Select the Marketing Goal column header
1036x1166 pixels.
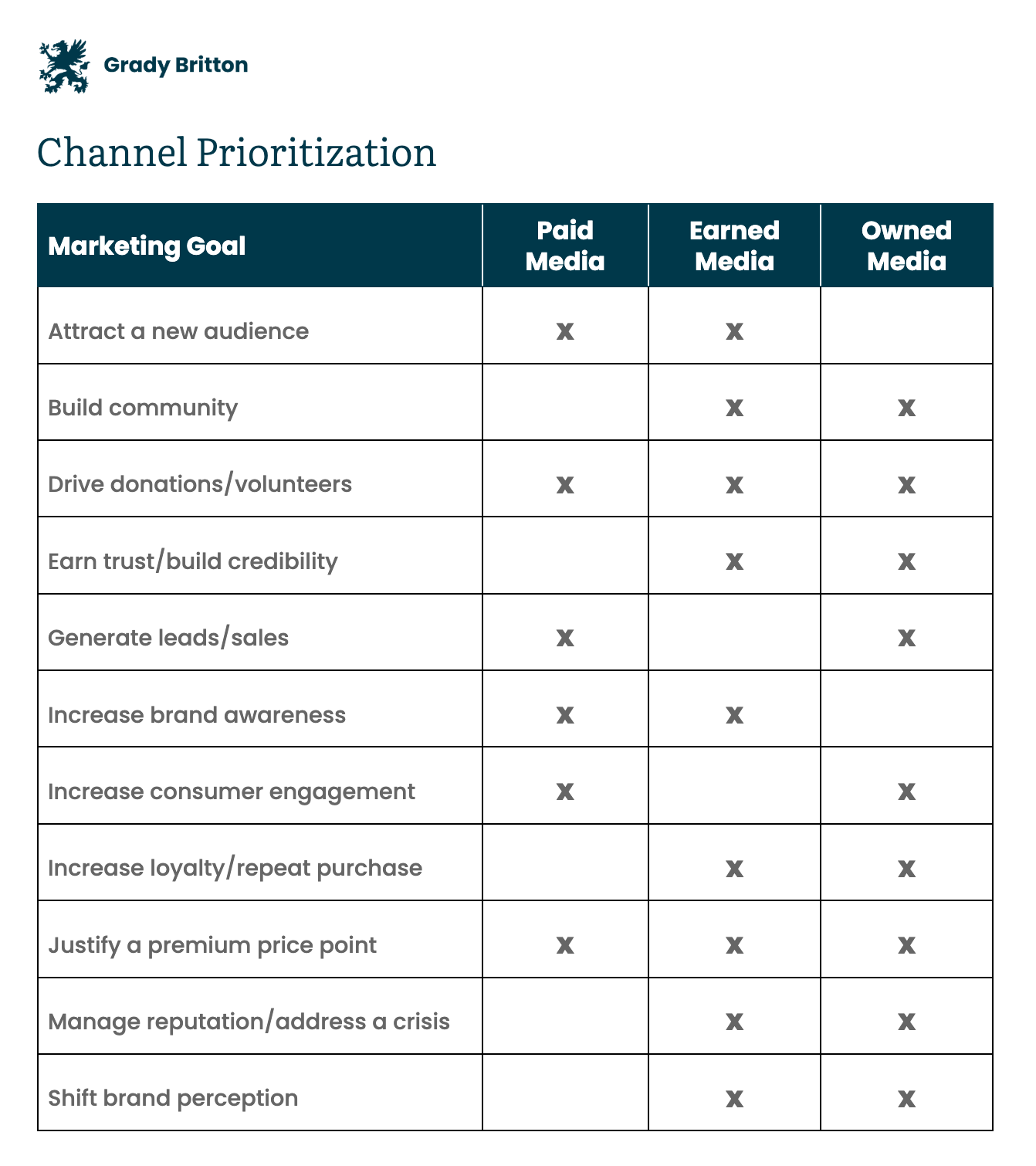coord(147,246)
